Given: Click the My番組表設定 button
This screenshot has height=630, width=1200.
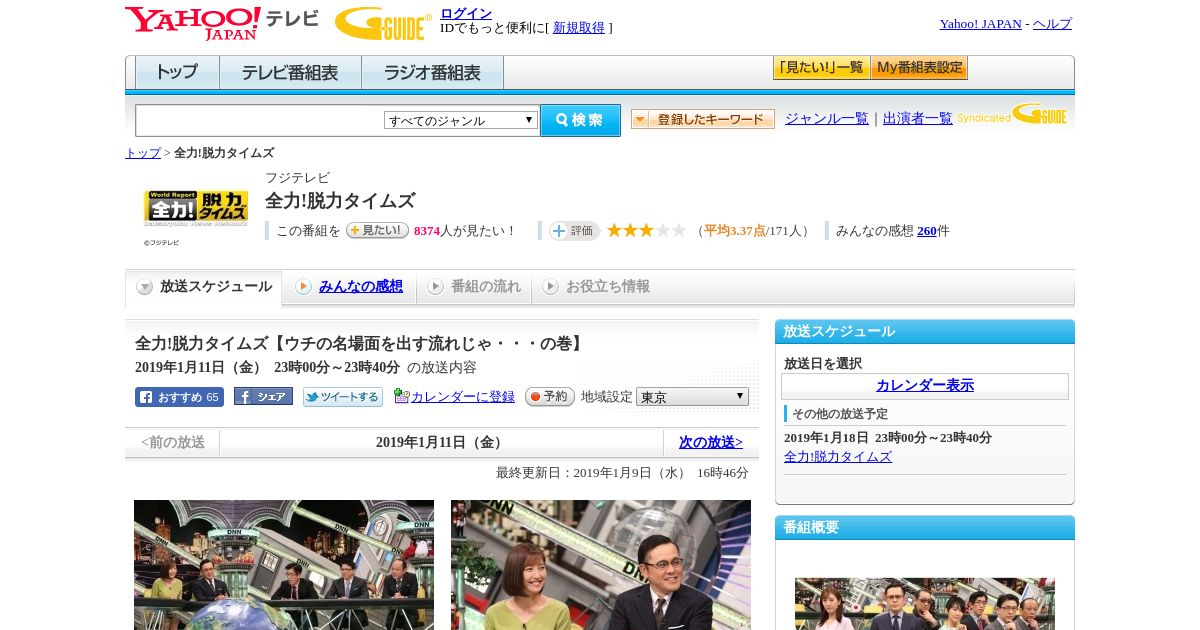Looking at the screenshot, I should (x=919, y=68).
